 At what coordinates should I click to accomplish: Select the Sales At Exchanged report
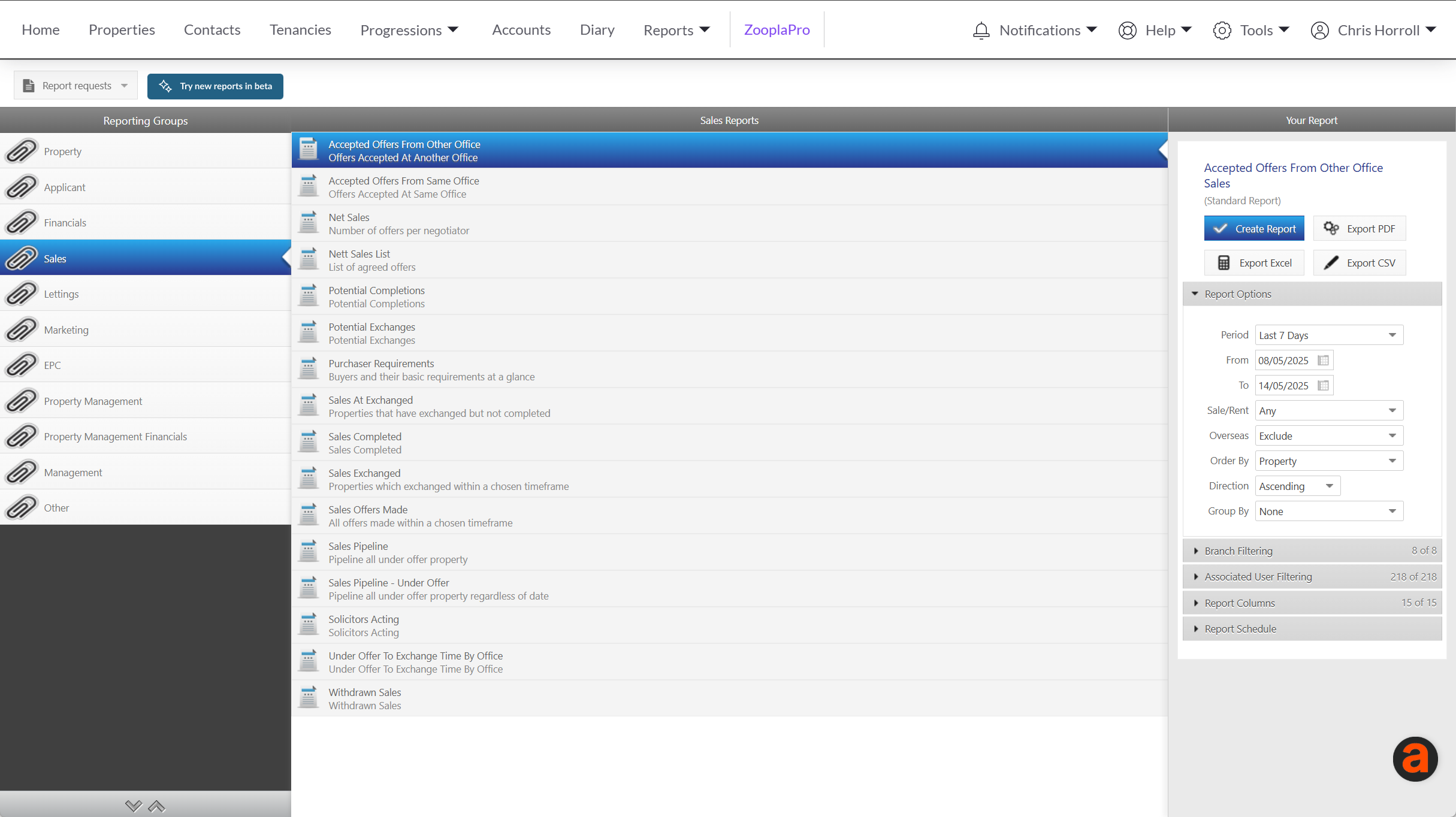pos(729,406)
